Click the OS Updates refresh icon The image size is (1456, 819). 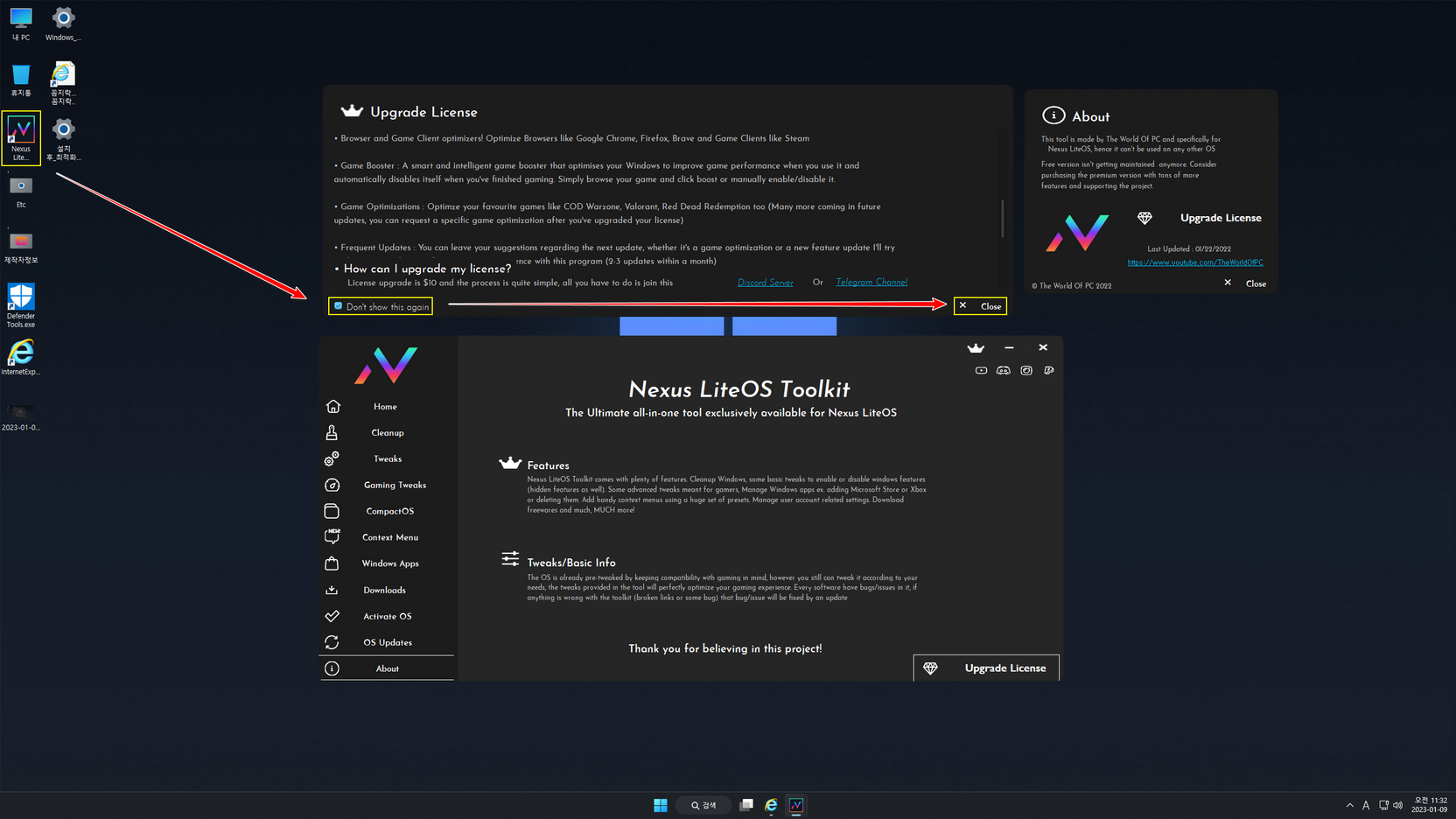pyautogui.click(x=332, y=642)
